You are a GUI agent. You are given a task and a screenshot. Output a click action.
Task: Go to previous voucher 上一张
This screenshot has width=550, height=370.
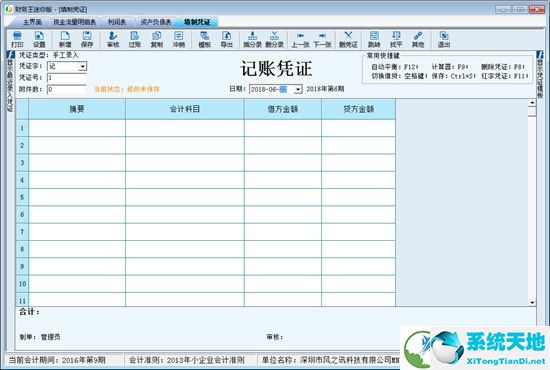[x=301, y=39]
